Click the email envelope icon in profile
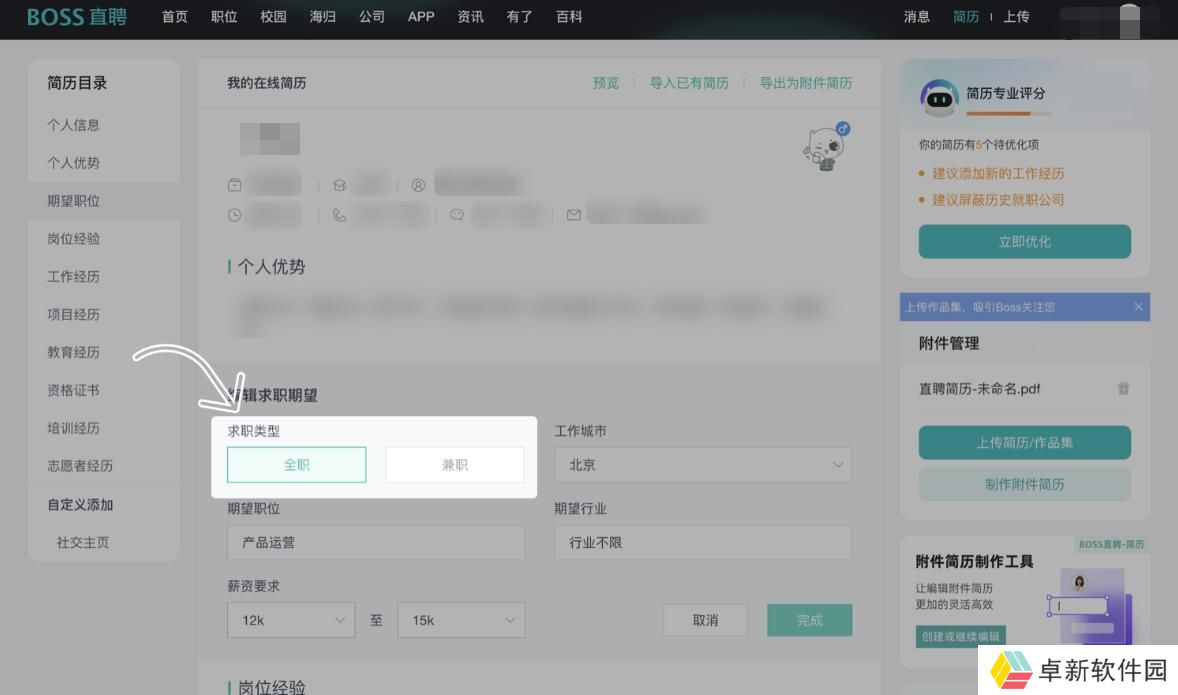 pos(573,215)
